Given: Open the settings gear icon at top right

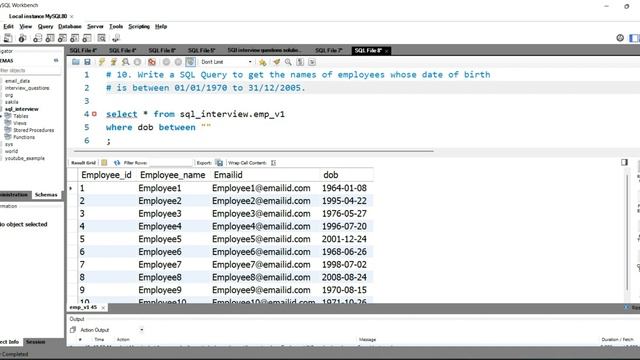Looking at the screenshot, I should [x=620, y=38].
